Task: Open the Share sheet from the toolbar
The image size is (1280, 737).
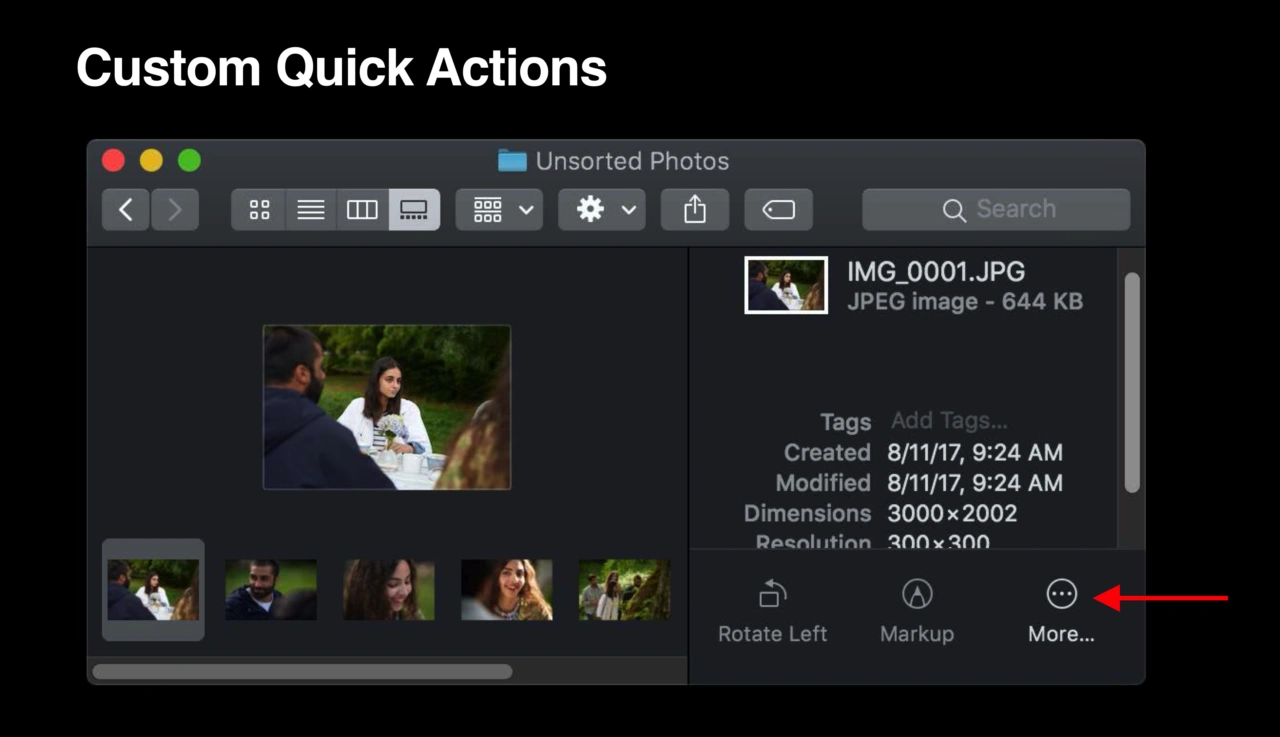Action: [x=695, y=209]
